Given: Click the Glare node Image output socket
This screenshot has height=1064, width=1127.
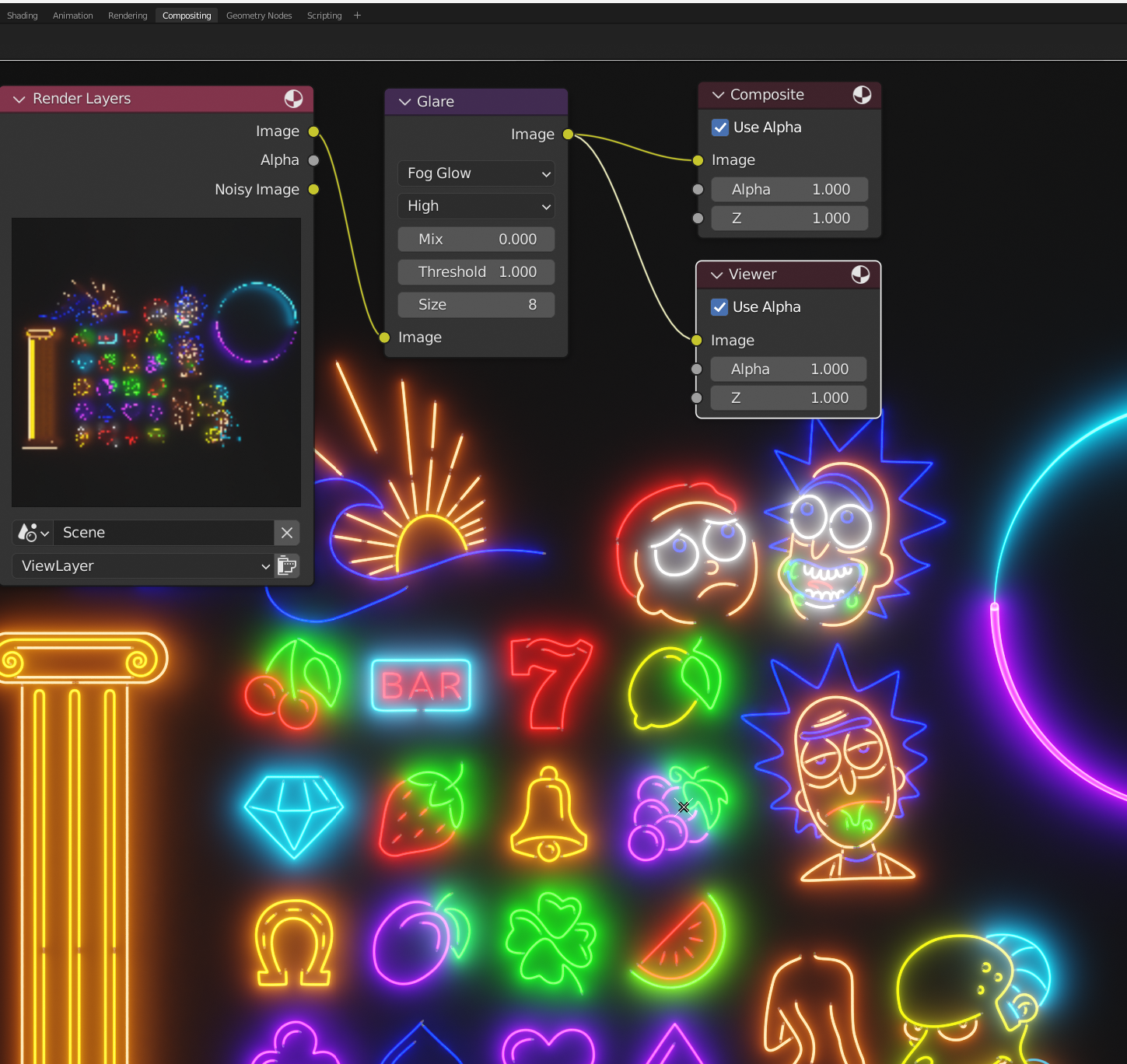Looking at the screenshot, I should pyautogui.click(x=568, y=135).
